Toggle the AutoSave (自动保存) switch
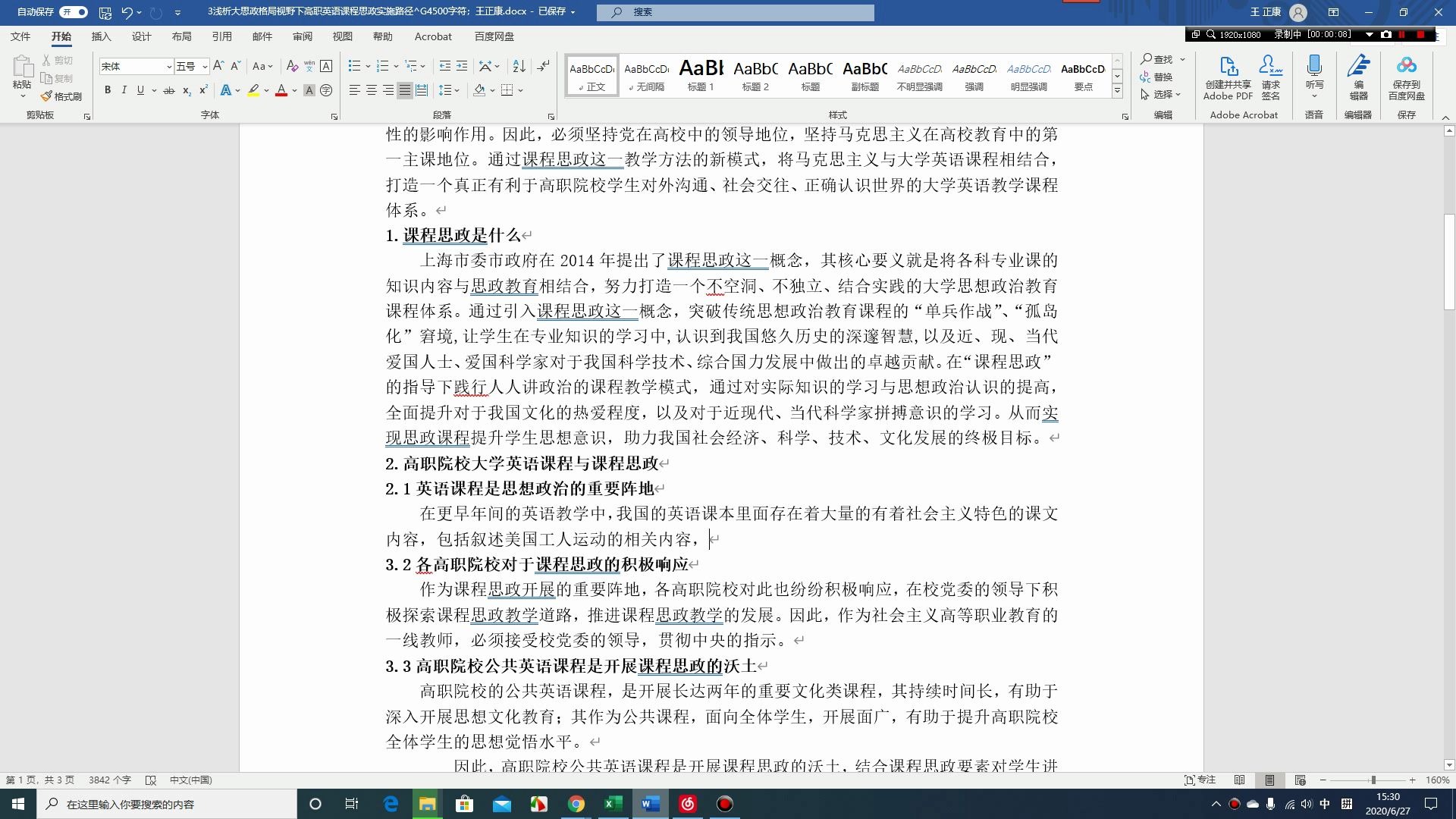The height and width of the screenshot is (819, 1456). point(74,12)
